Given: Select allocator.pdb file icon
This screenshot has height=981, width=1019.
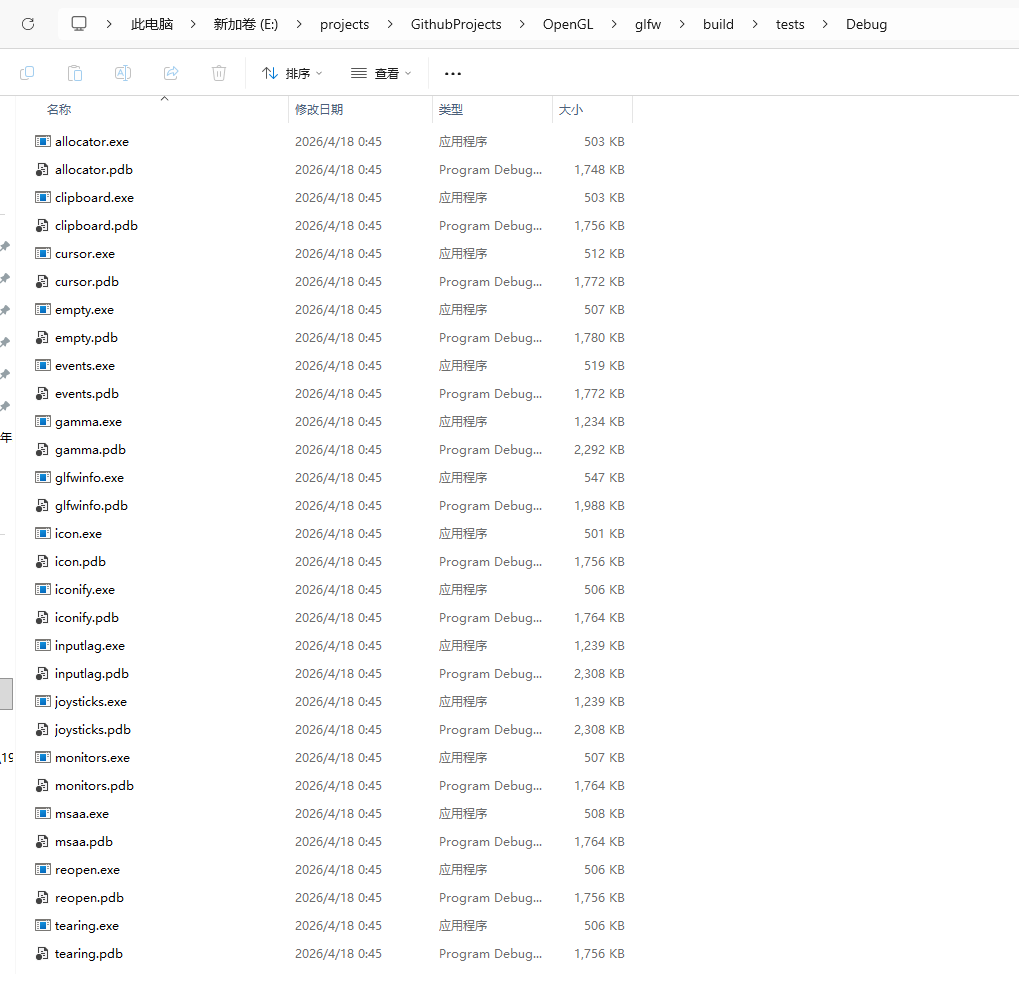Looking at the screenshot, I should [x=42, y=170].
